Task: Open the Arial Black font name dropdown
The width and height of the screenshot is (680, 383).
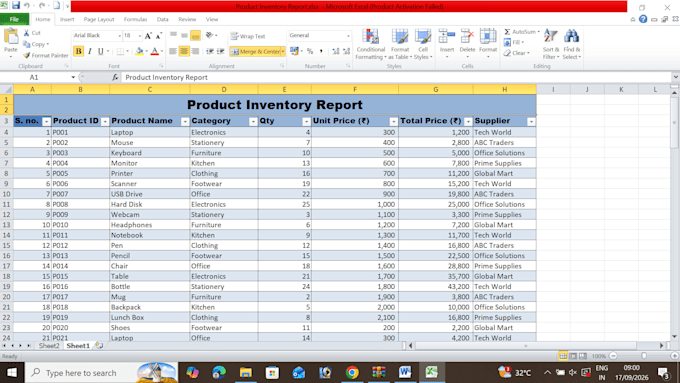Action: coord(119,36)
